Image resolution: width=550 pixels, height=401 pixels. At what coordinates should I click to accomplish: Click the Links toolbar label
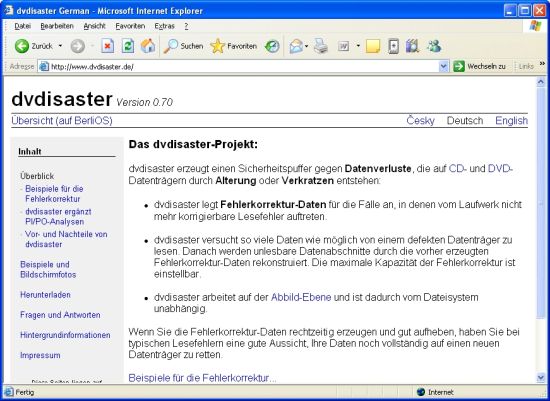pos(526,66)
